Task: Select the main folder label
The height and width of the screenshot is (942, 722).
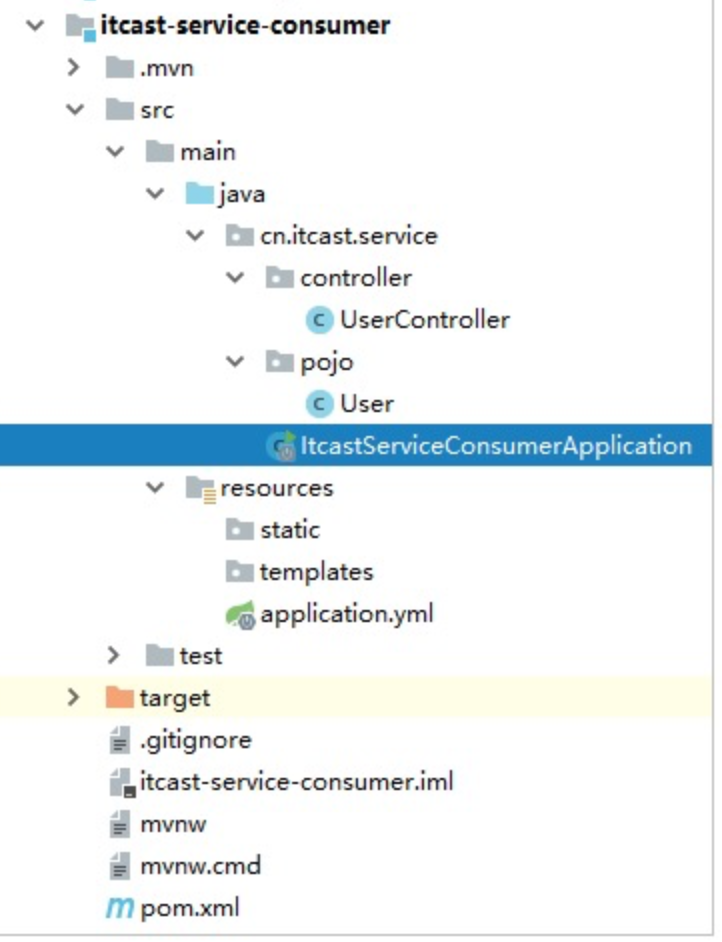Action: tap(208, 152)
